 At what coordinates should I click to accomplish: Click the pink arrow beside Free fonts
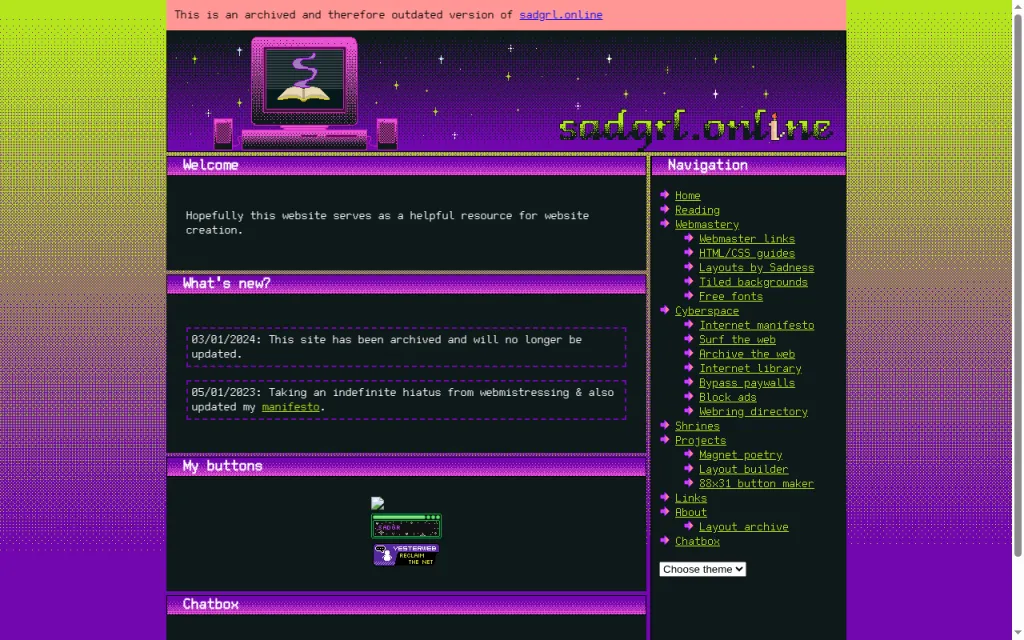pyautogui.click(x=688, y=295)
